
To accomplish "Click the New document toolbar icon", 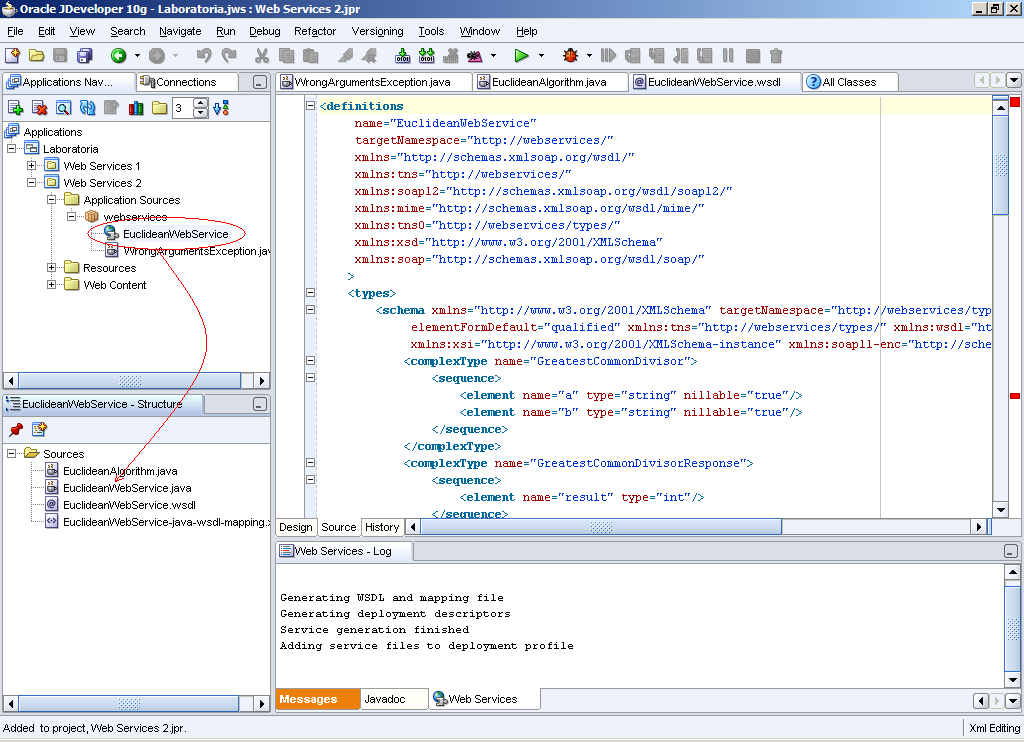I will coord(12,56).
